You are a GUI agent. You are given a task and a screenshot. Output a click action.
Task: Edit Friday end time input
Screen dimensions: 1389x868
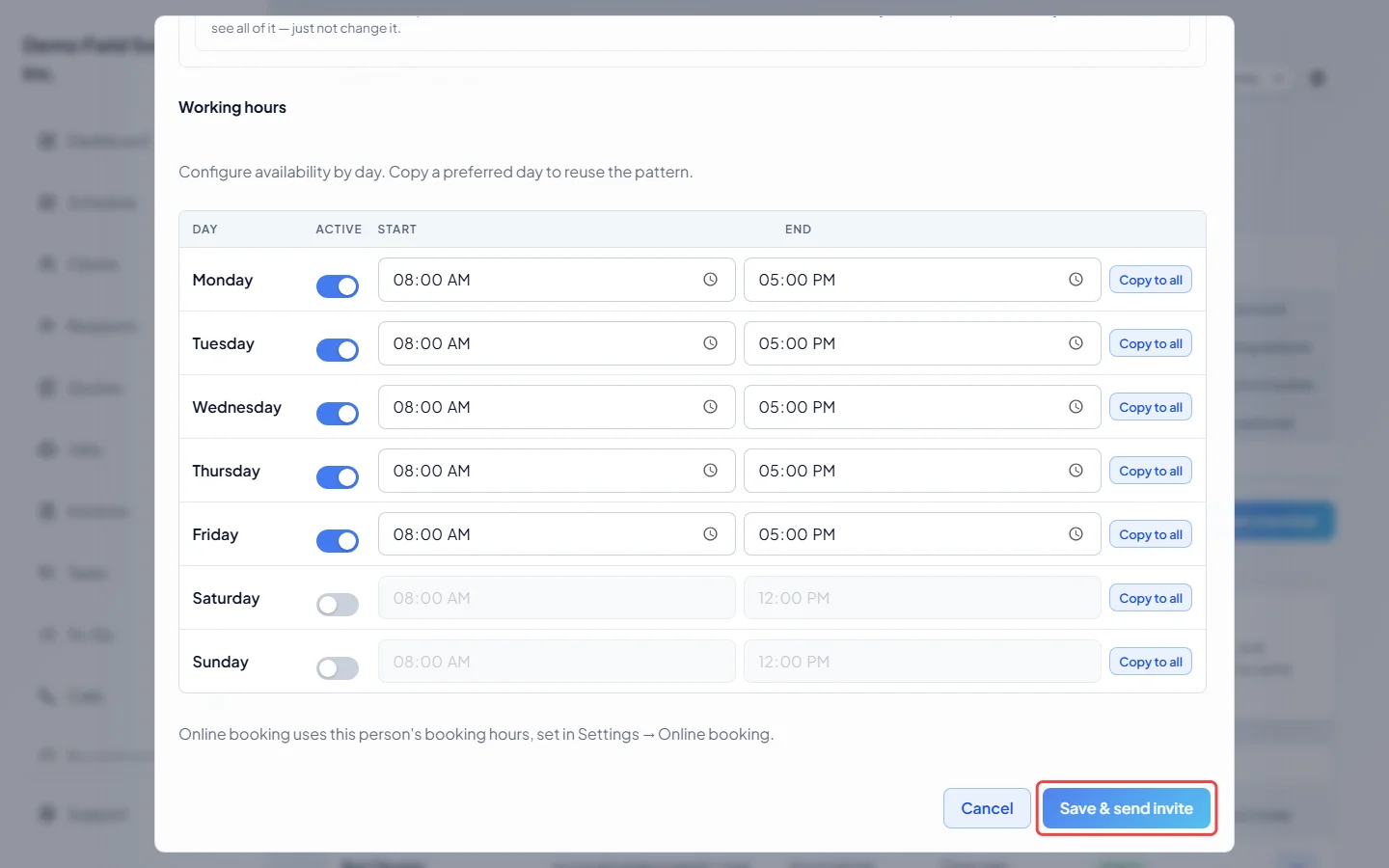(x=922, y=534)
